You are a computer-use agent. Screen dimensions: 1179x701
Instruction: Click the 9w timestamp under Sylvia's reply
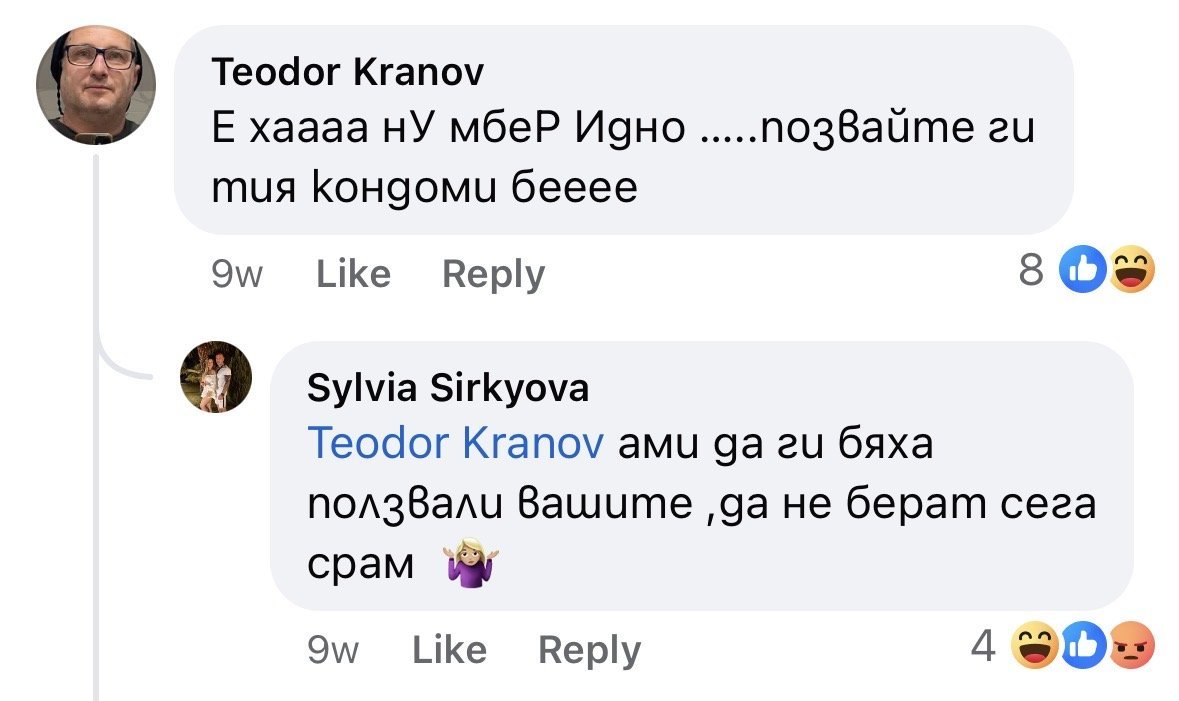click(x=333, y=650)
